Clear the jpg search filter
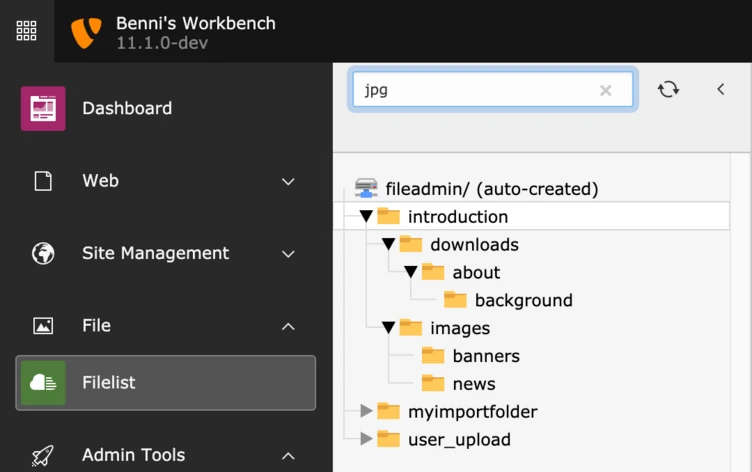The height and width of the screenshot is (472, 752). point(606,90)
